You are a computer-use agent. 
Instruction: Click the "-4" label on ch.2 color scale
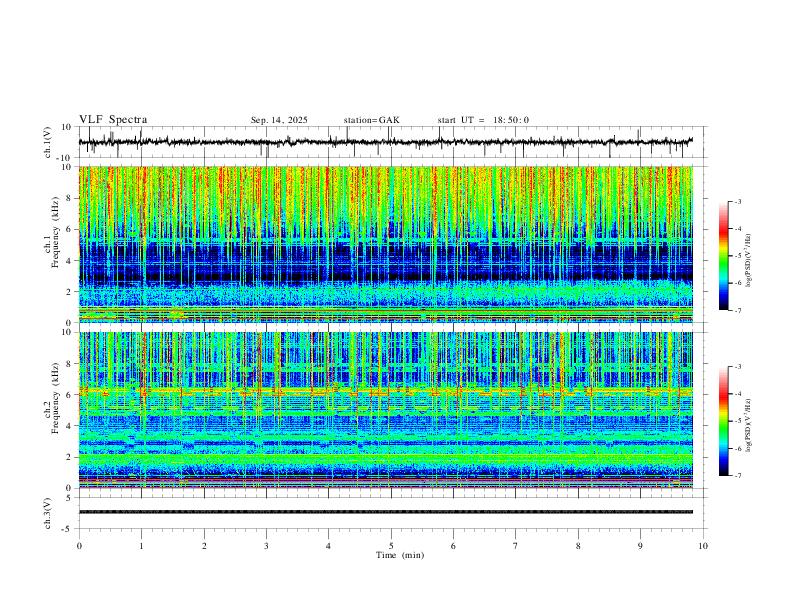coord(737,394)
